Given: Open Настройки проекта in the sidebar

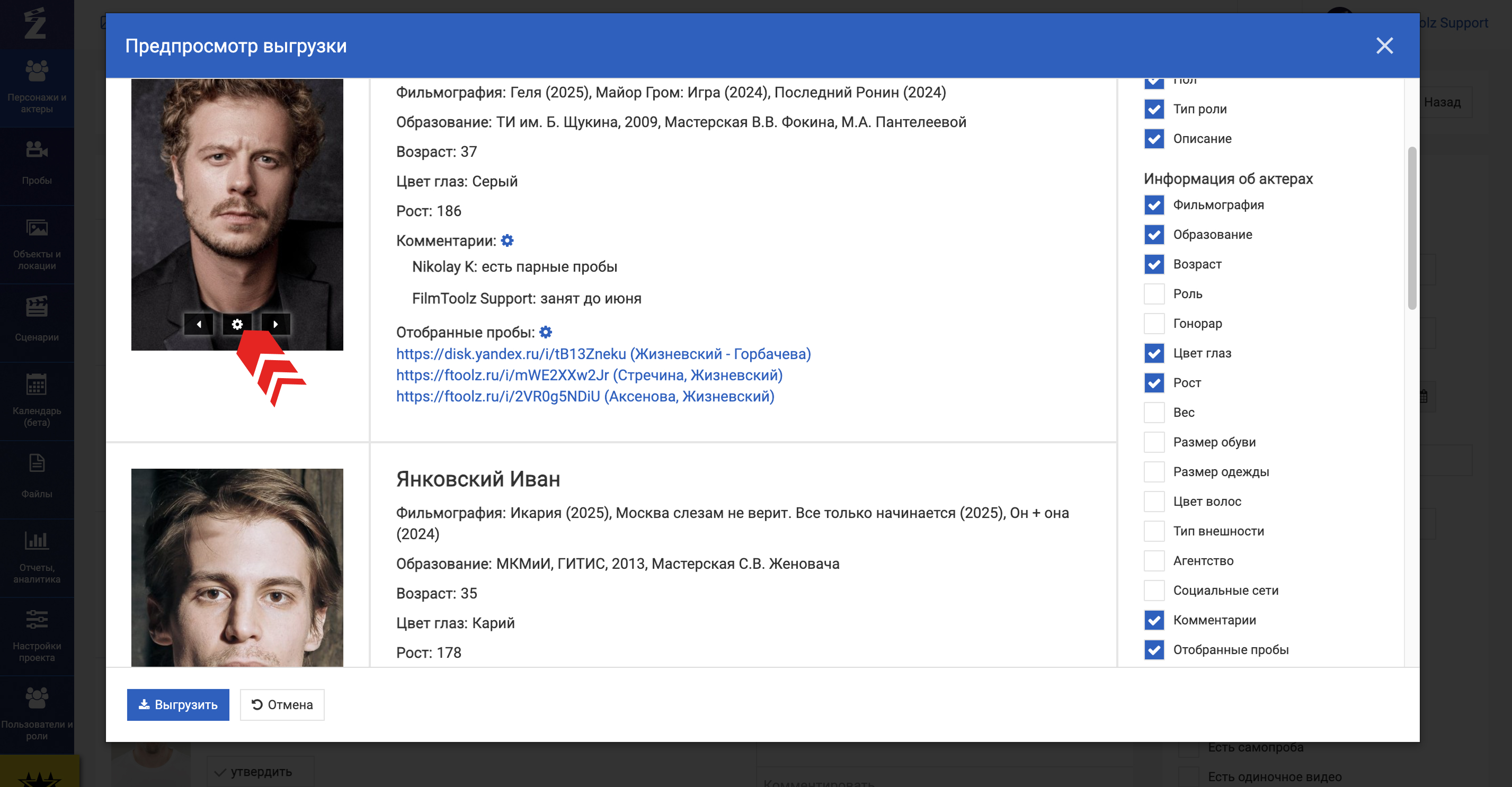Looking at the screenshot, I should click(x=37, y=635).
